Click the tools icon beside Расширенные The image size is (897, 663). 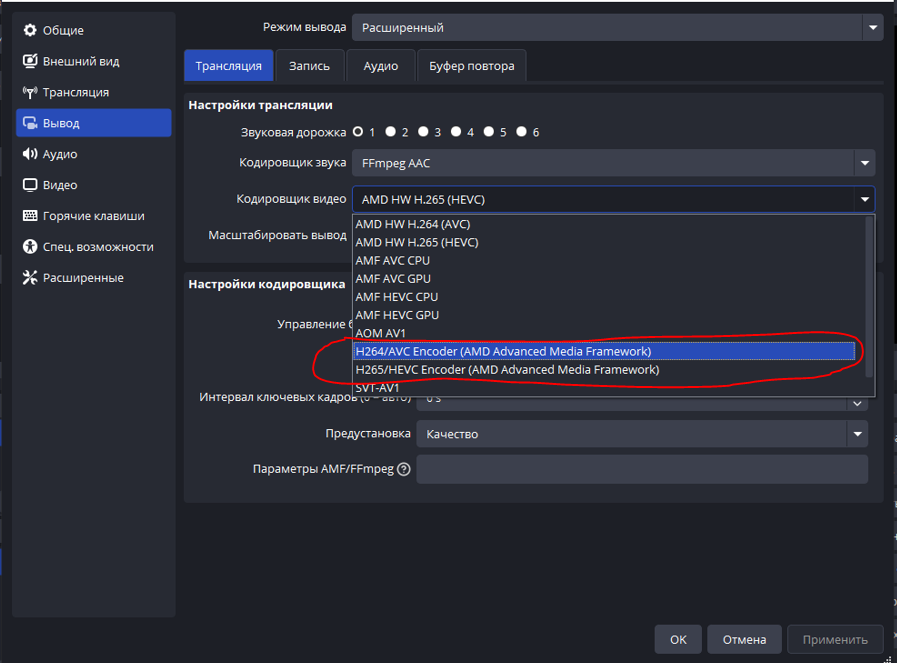coord(30,277)
